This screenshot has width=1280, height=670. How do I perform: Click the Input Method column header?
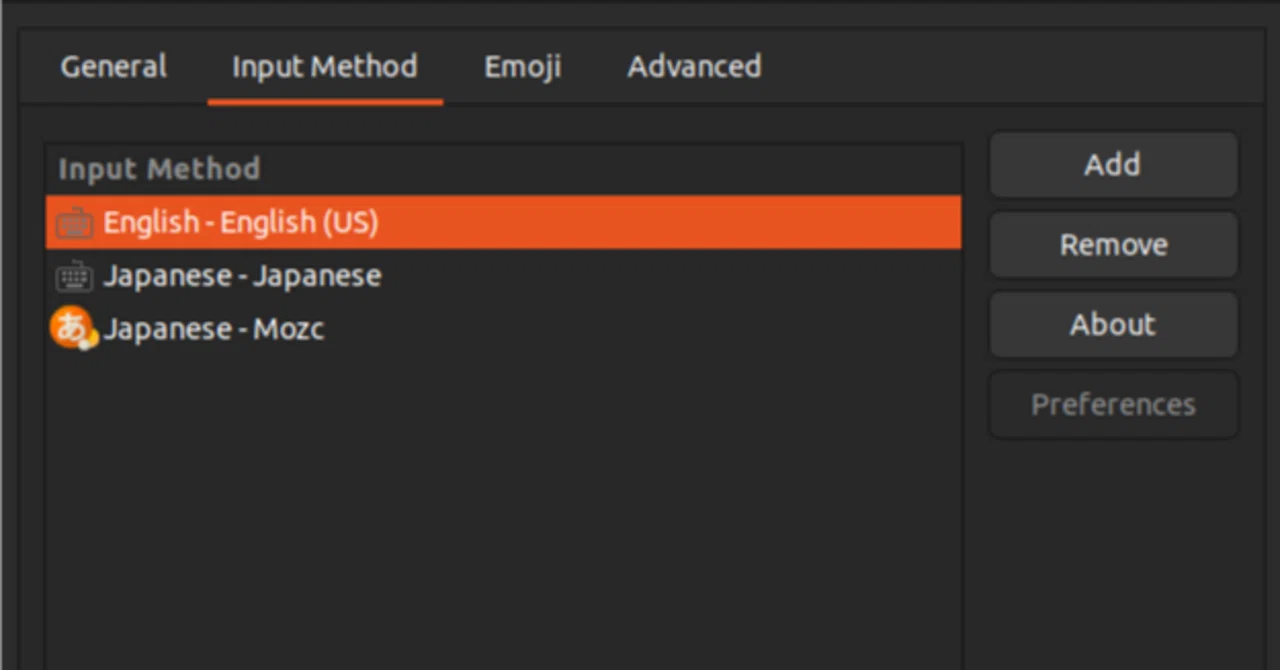coord(503,169)
